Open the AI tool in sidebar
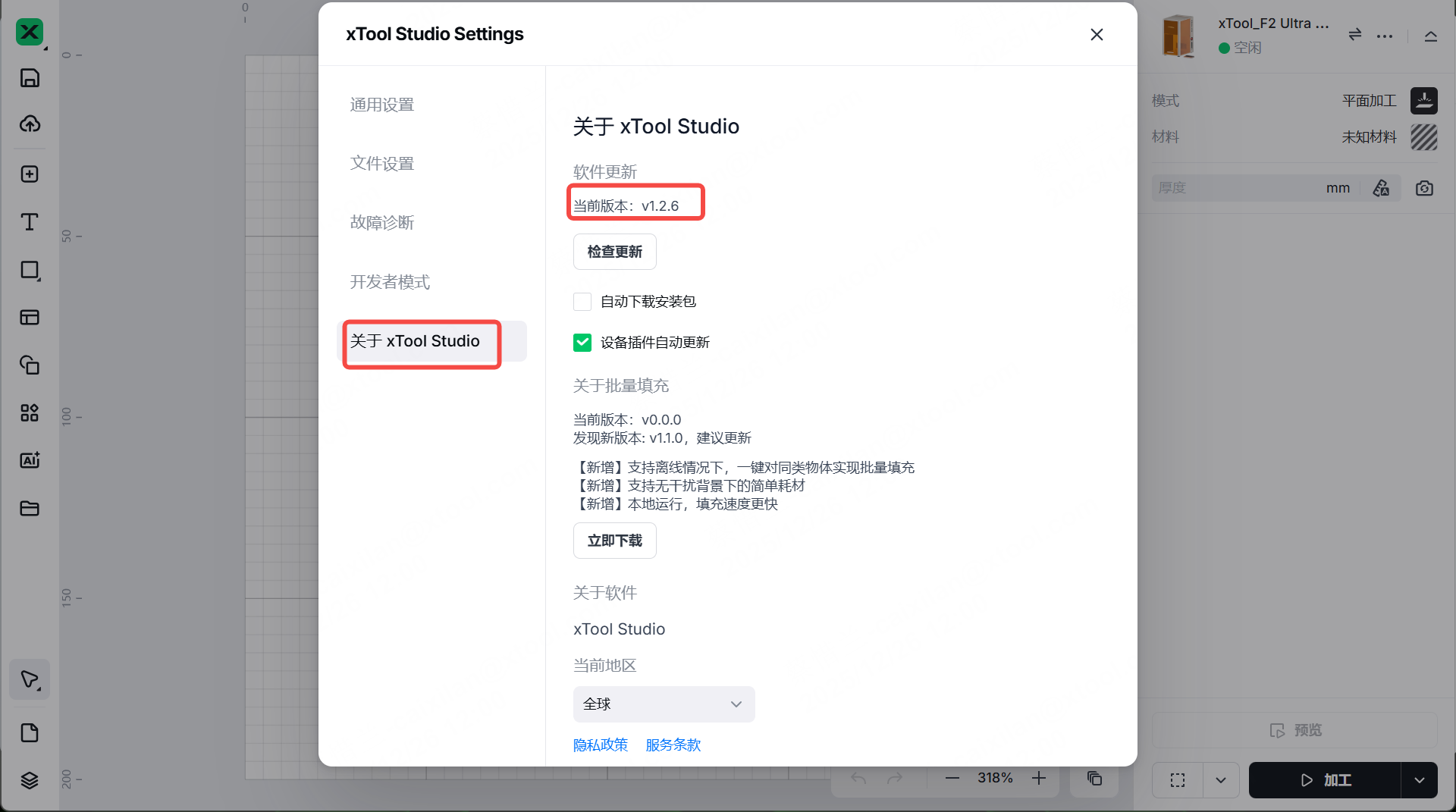 tap(30, 460)
